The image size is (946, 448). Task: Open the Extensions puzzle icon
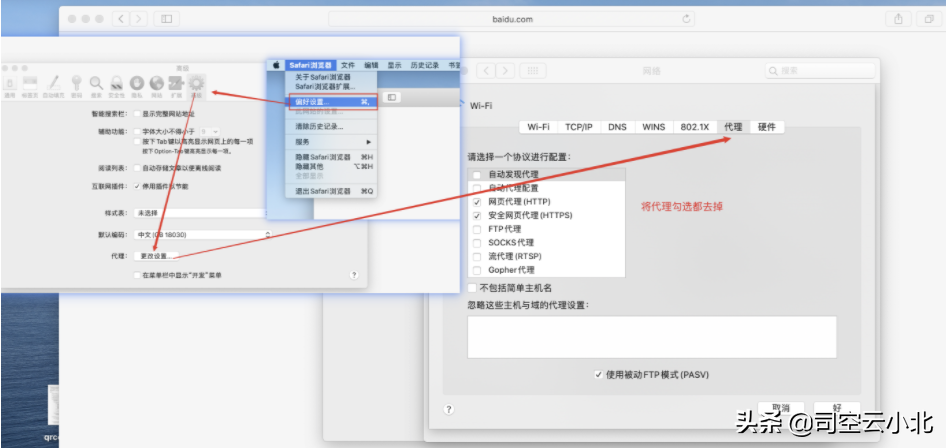176,85
